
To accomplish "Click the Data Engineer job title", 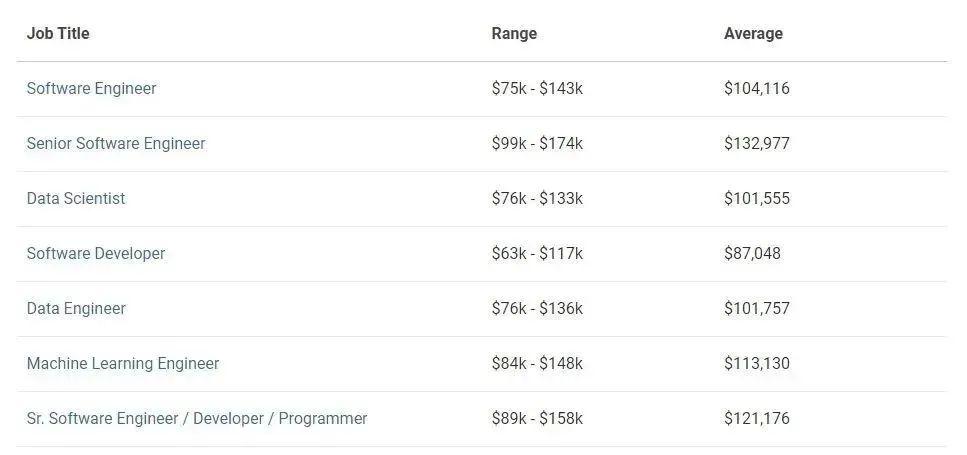I will coord(76,309).
